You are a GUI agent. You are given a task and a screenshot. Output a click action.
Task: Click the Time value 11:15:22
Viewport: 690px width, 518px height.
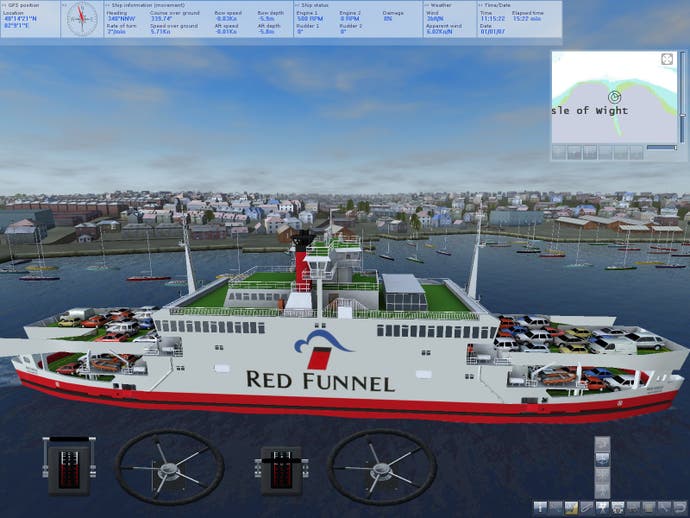click(493, 19)
